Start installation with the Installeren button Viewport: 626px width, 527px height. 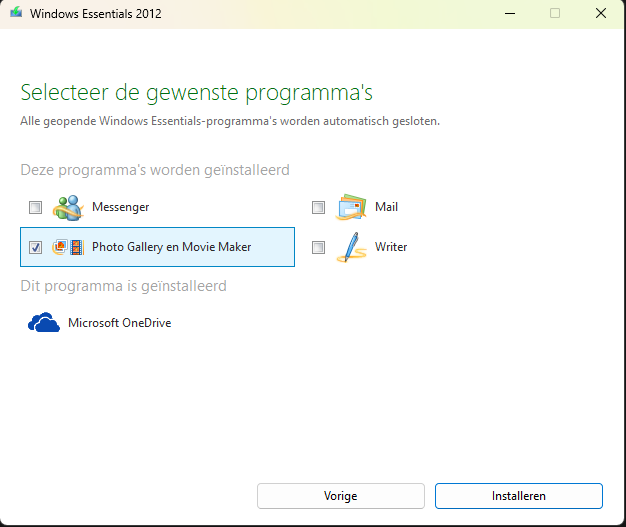(x=519, y=496)
